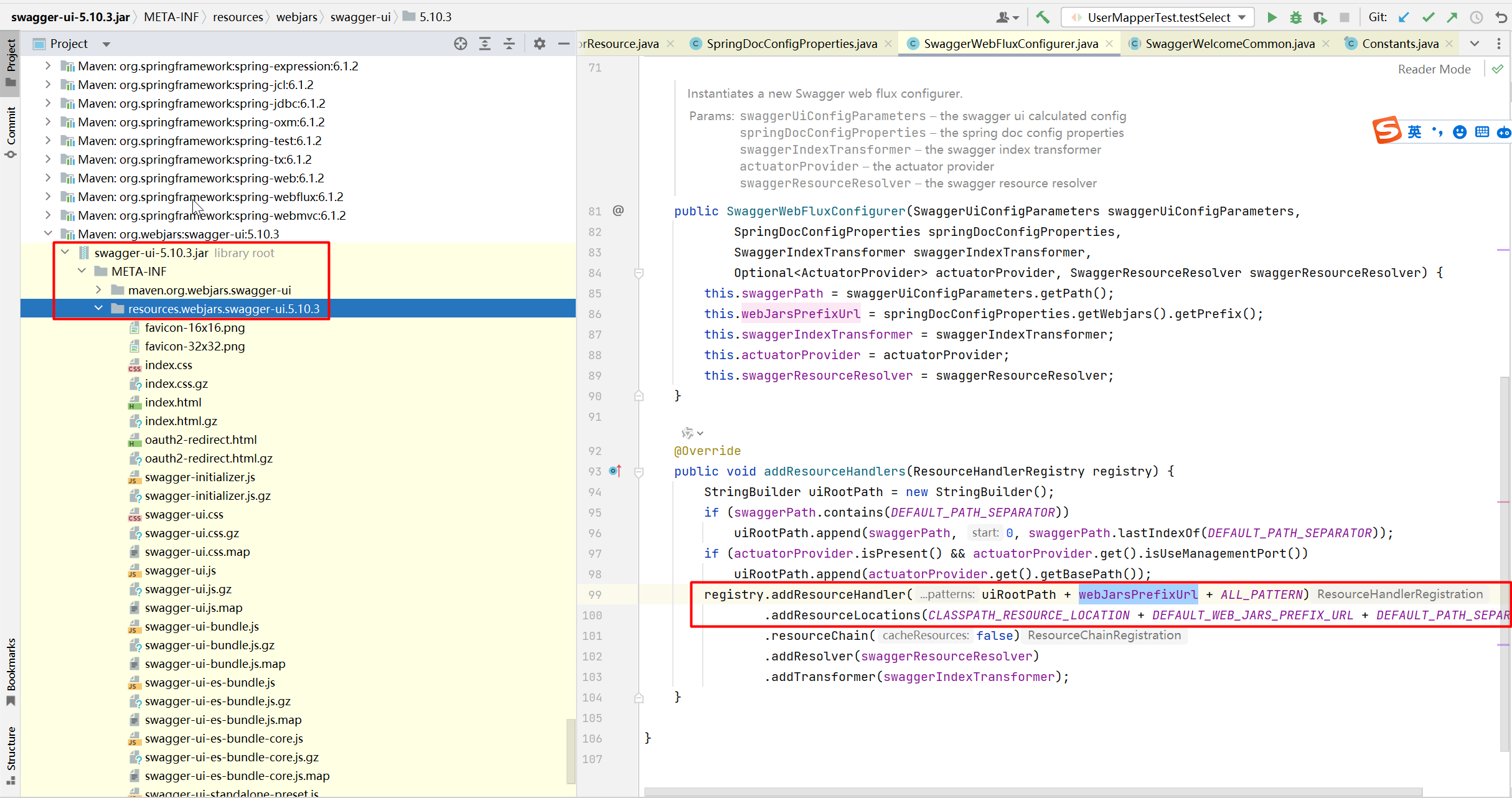This screenshot has height=798, width=1512.
Task: Click override gutter icon on line 93
Action: 615,471
